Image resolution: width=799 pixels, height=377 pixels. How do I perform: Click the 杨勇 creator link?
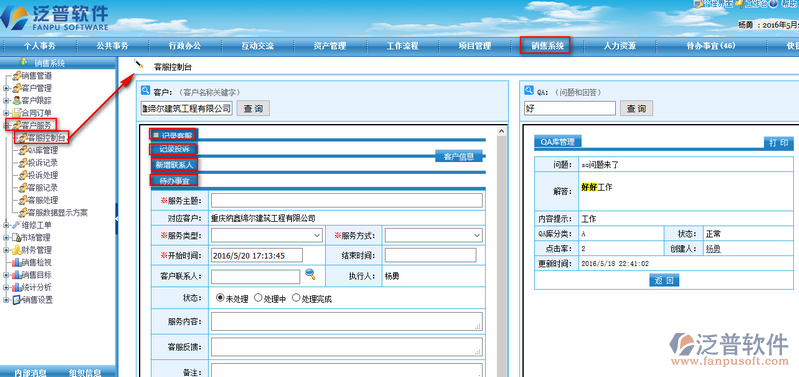(x=713, y=249)
